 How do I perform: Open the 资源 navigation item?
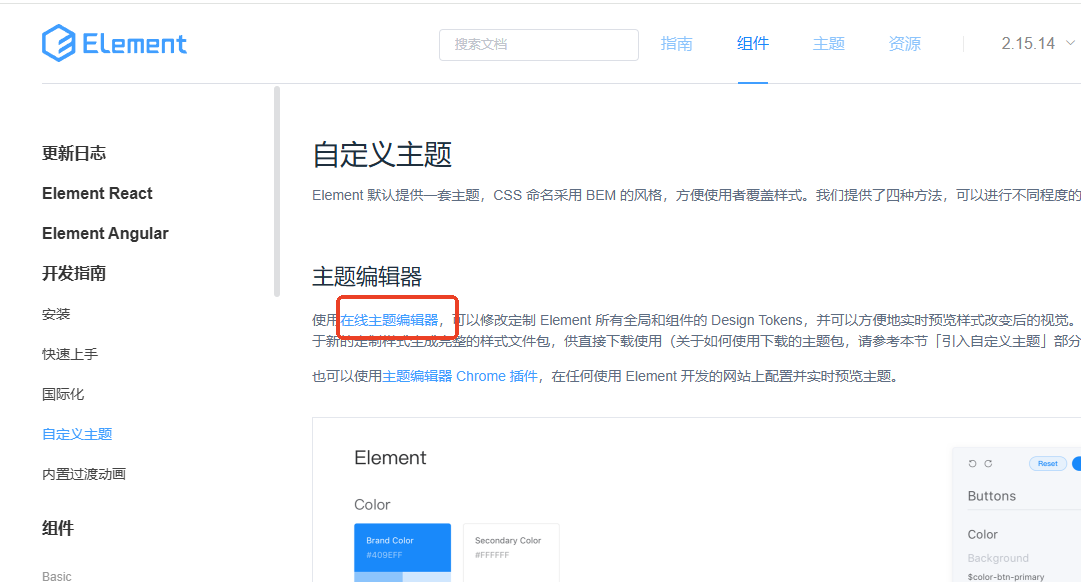(x=903, y=43)
